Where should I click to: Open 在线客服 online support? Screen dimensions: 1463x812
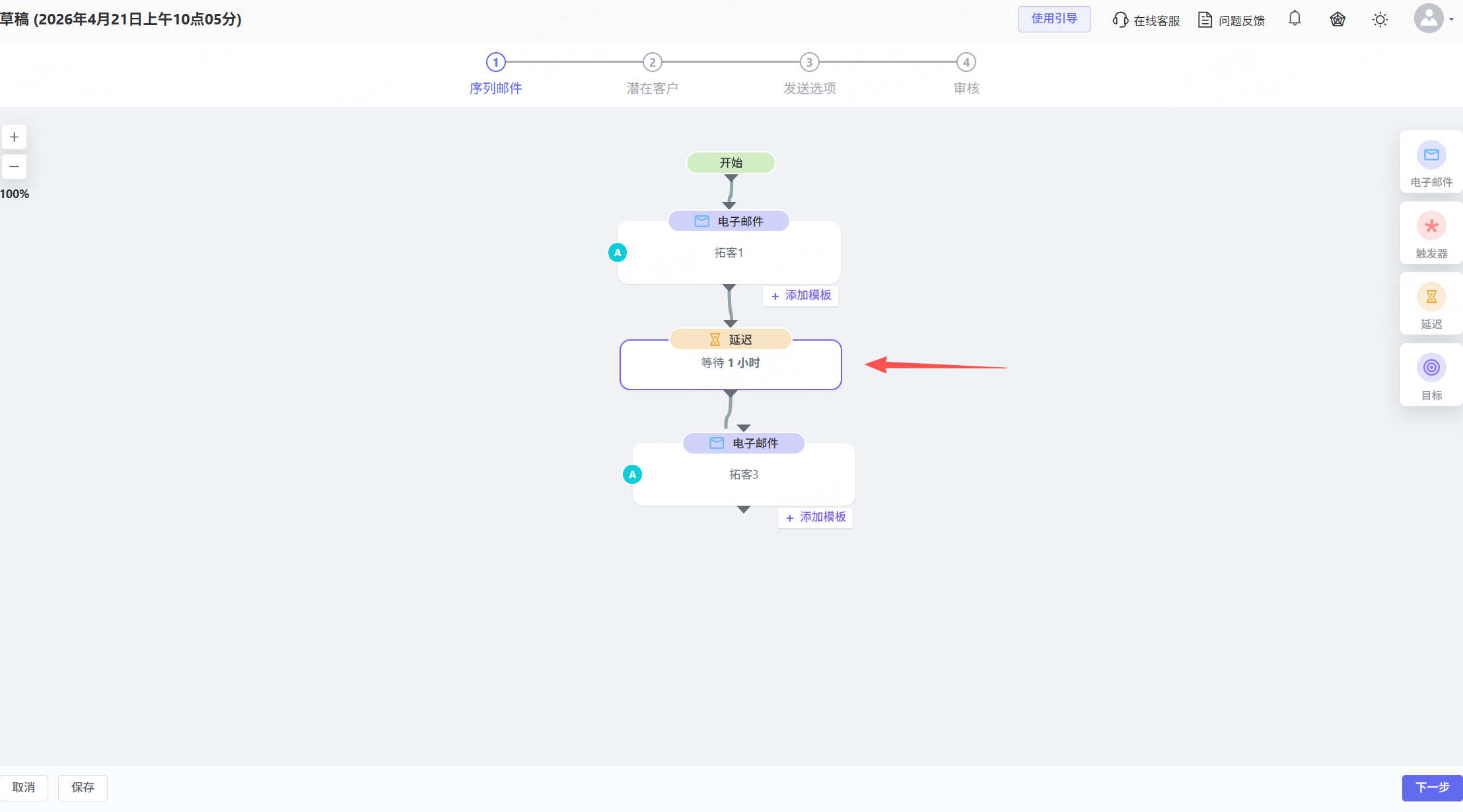(x=1146, y=20)
